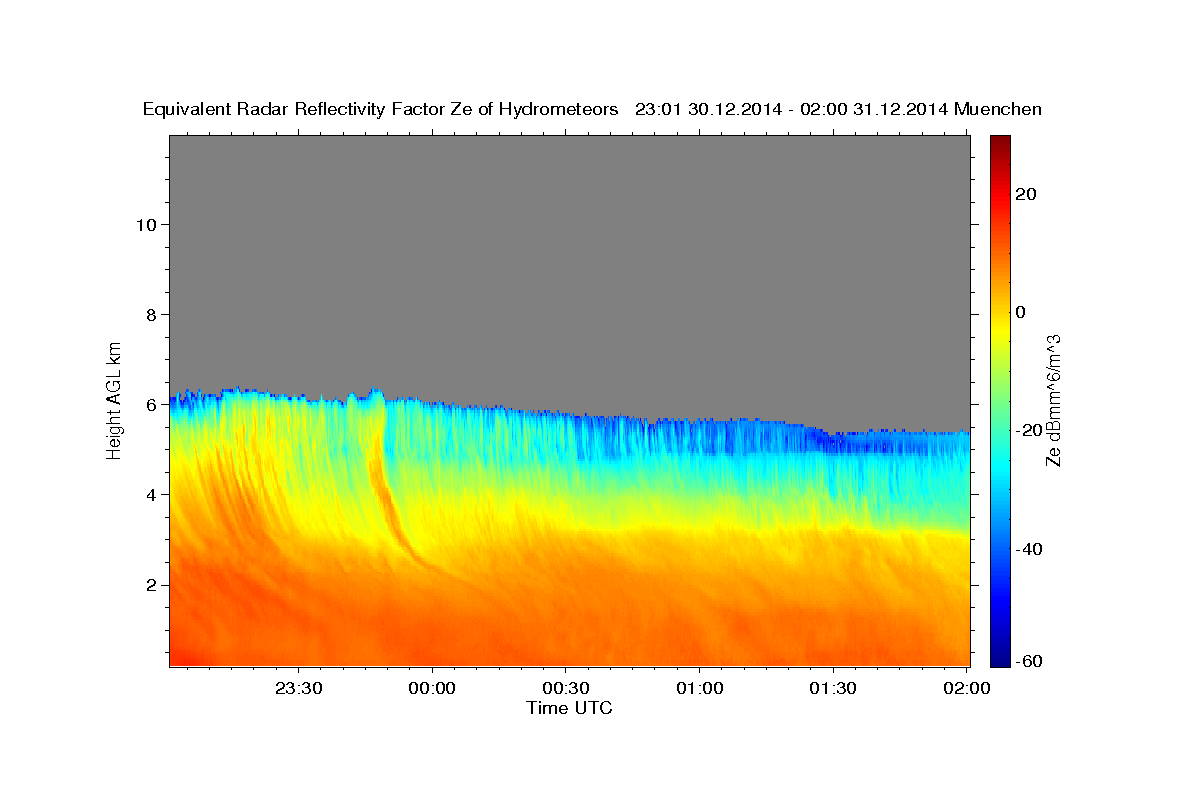Click the height tick label 10
This screenshot has height=800, width=1200.
tap(145, 224)
